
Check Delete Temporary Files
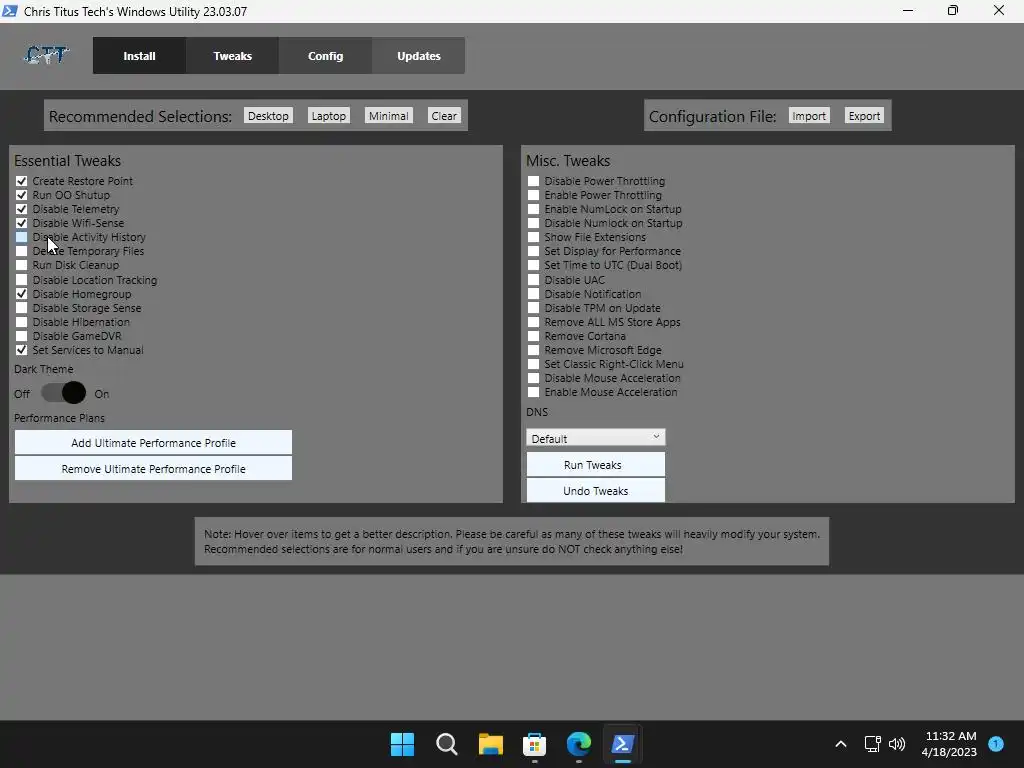(x=22, y=251)
